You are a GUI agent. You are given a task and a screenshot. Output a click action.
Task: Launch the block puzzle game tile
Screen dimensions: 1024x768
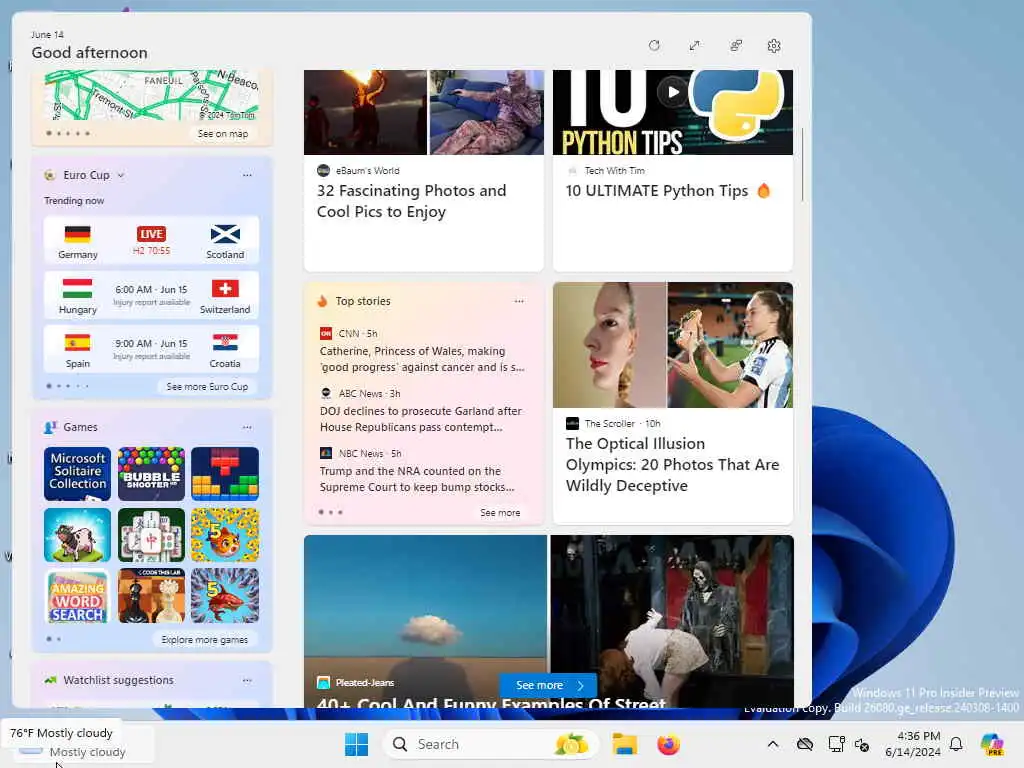pos(225,473)
